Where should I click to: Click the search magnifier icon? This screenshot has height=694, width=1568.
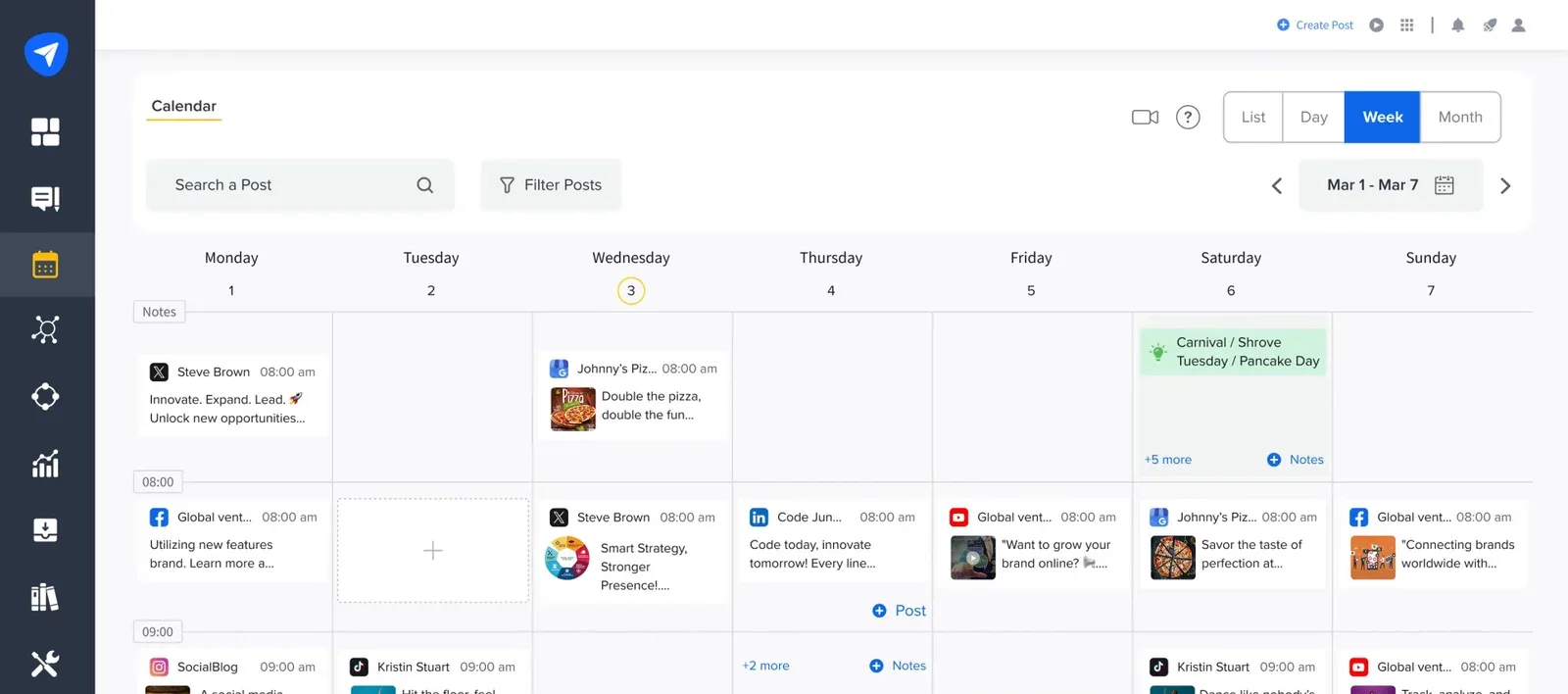(x=424, y=185)
